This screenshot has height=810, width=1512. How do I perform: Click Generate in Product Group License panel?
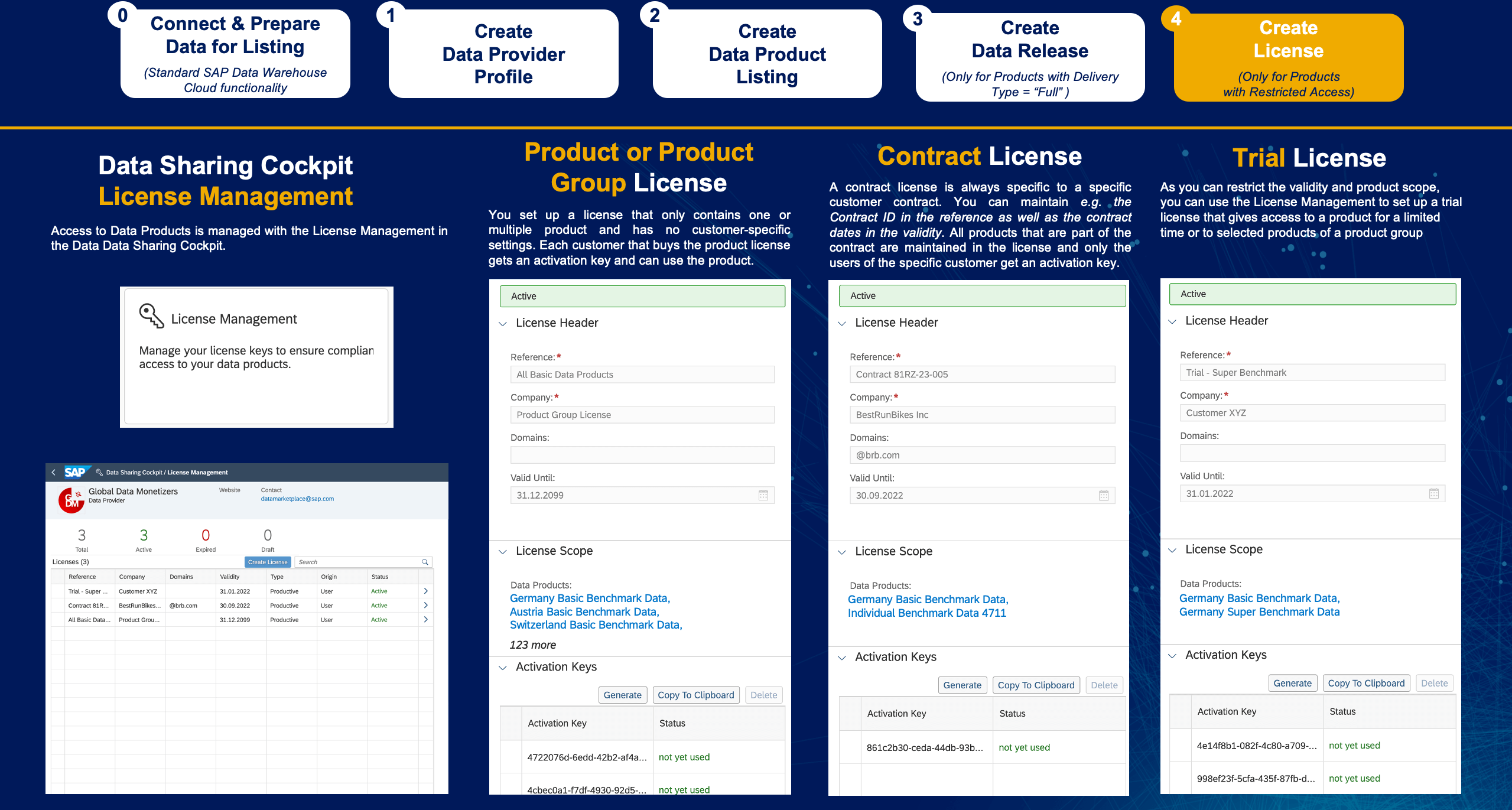[623, 695]
